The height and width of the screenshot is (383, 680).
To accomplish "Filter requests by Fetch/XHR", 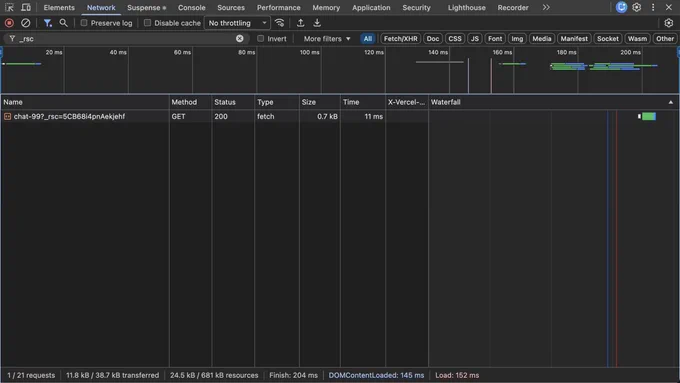I will 400,39.
